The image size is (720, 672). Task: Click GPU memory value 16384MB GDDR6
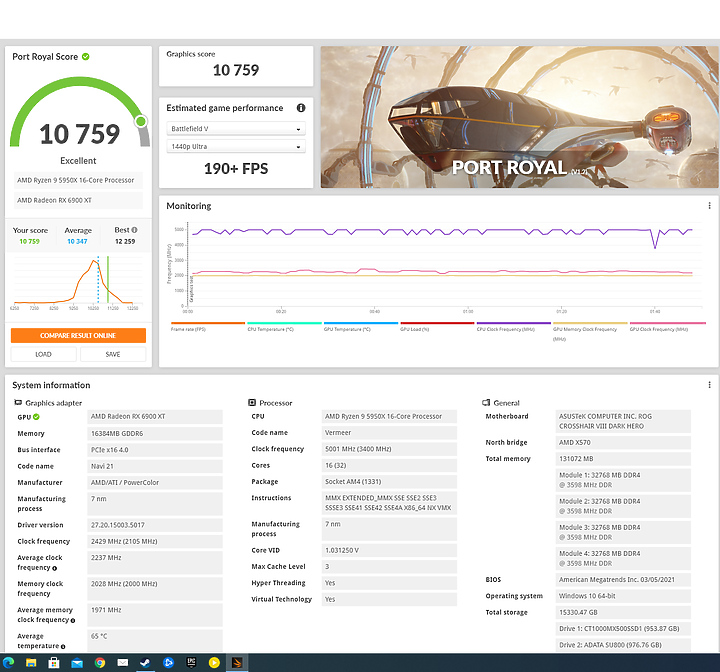pos(155,434)
